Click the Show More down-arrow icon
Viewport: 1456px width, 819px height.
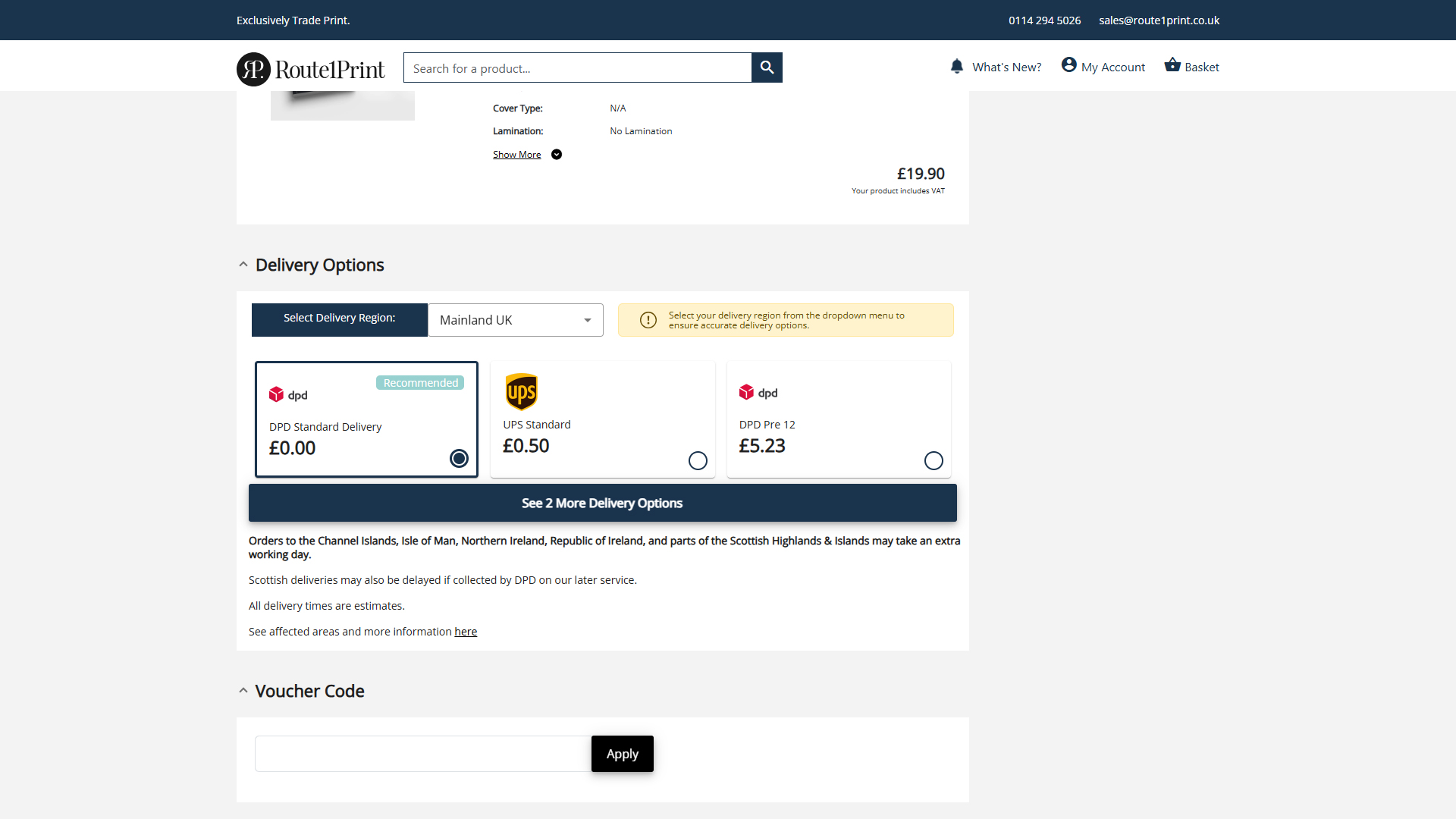(557, 155)
